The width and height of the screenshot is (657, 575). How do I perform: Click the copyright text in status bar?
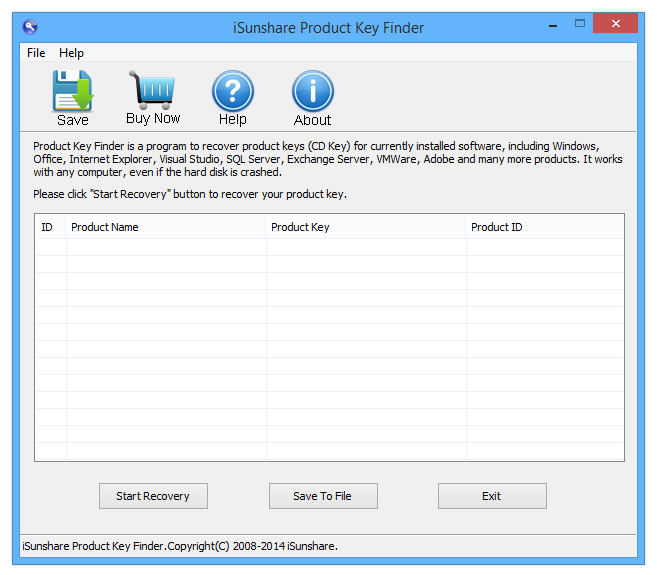[x=180, y=546]
